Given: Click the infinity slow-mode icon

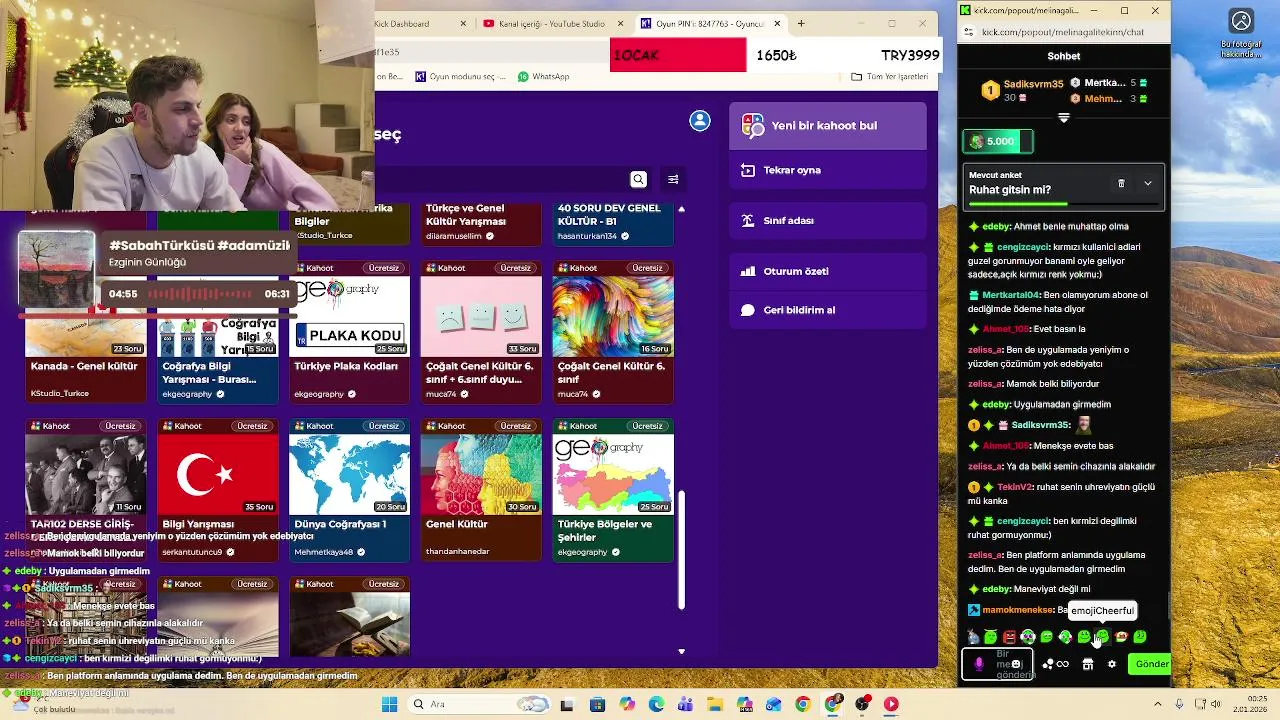Looking at the screenshot, I should pos(1062,664).
